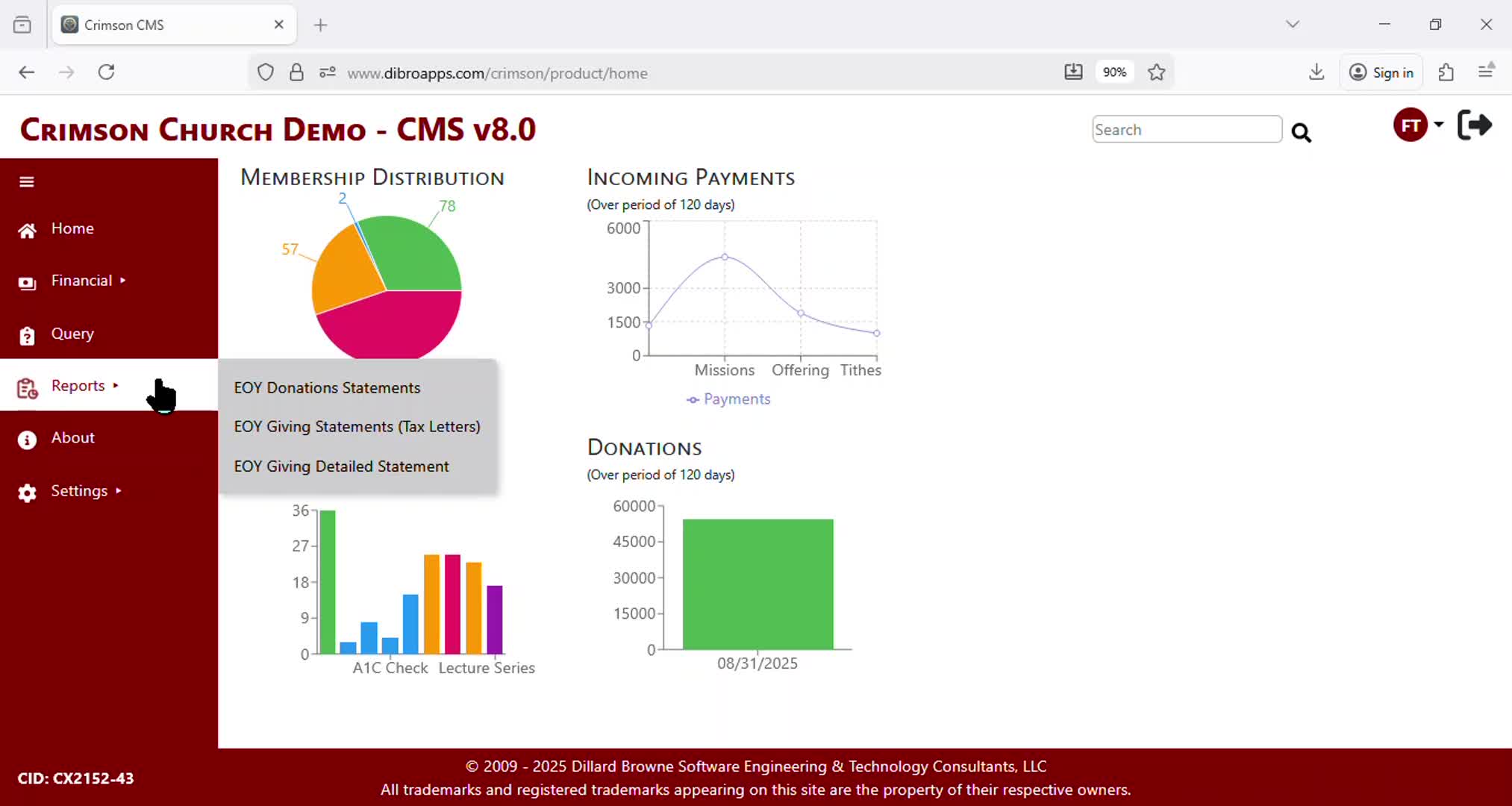
Task: Click the logout arrow icon
Action: [1474, 125]
